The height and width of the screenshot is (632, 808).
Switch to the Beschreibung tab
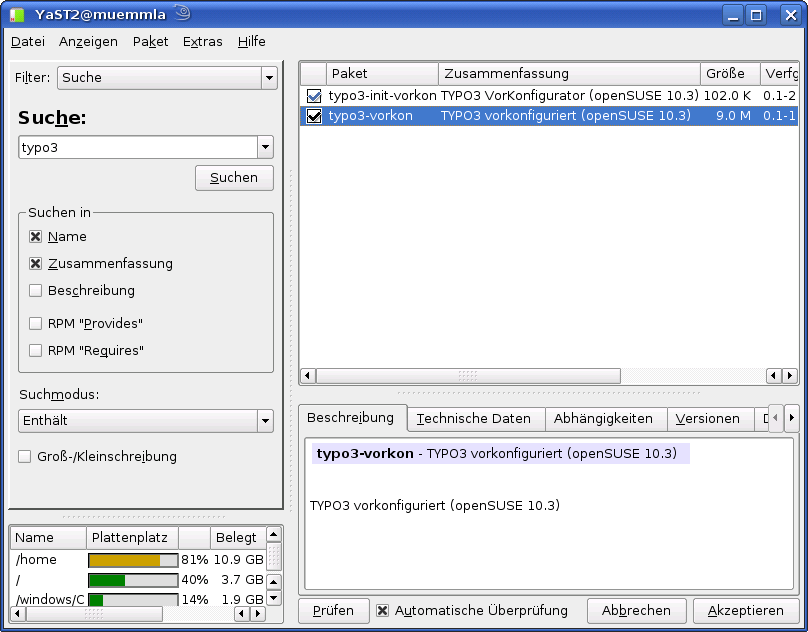point(350,418)
